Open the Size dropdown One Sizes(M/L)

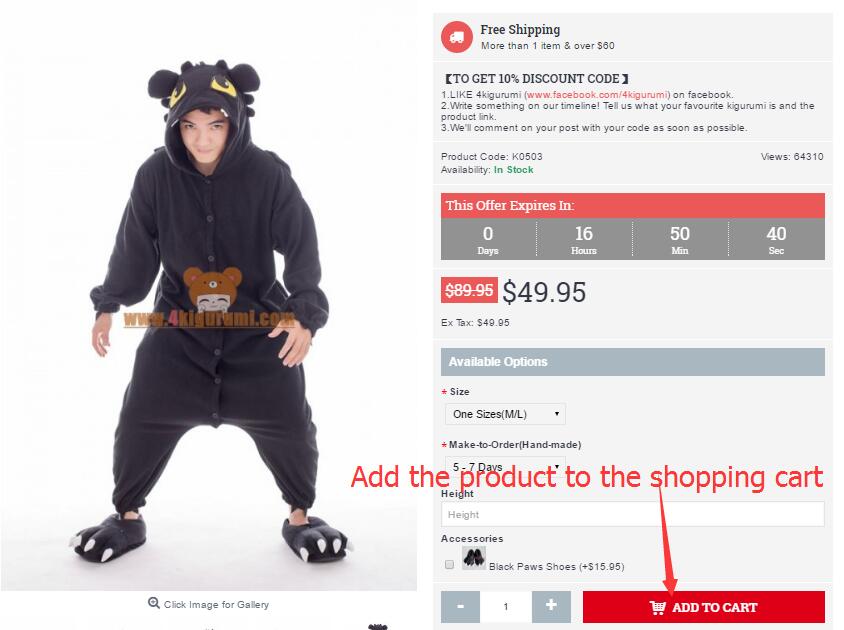coord(505,414)
